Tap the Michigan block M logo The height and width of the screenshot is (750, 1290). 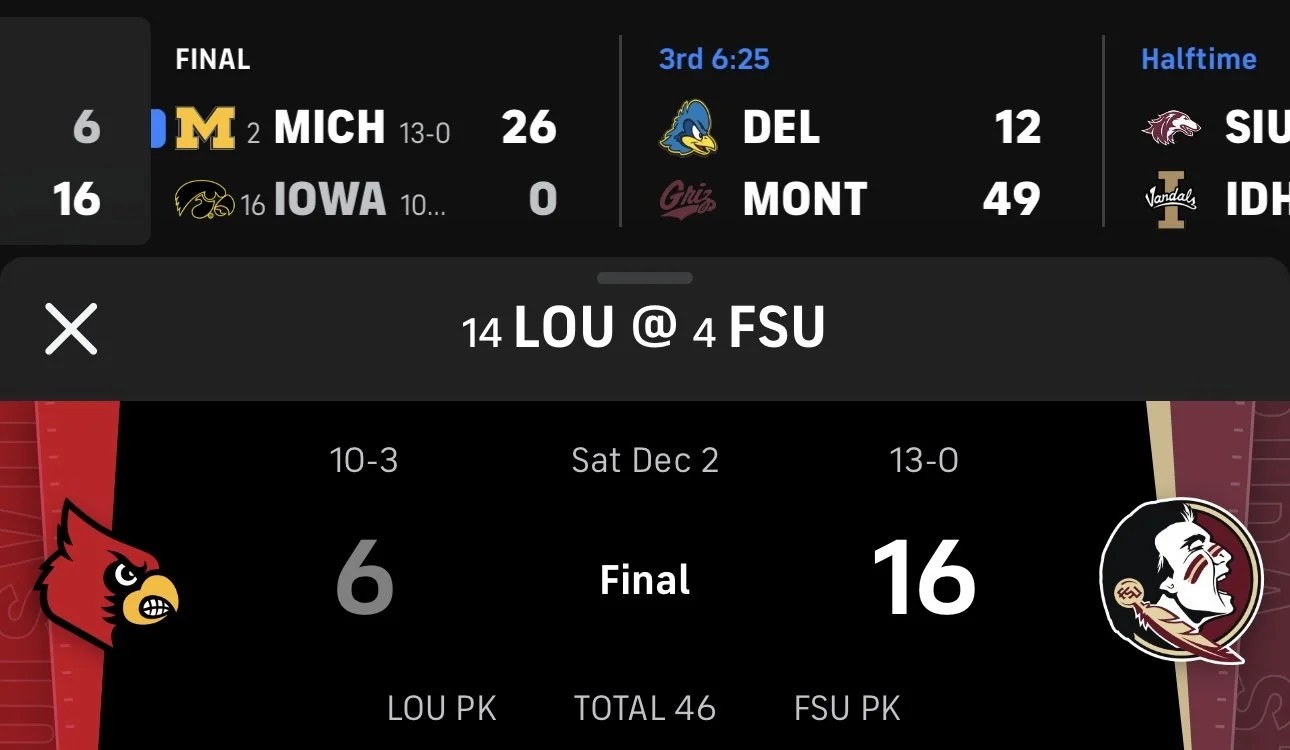205,128
